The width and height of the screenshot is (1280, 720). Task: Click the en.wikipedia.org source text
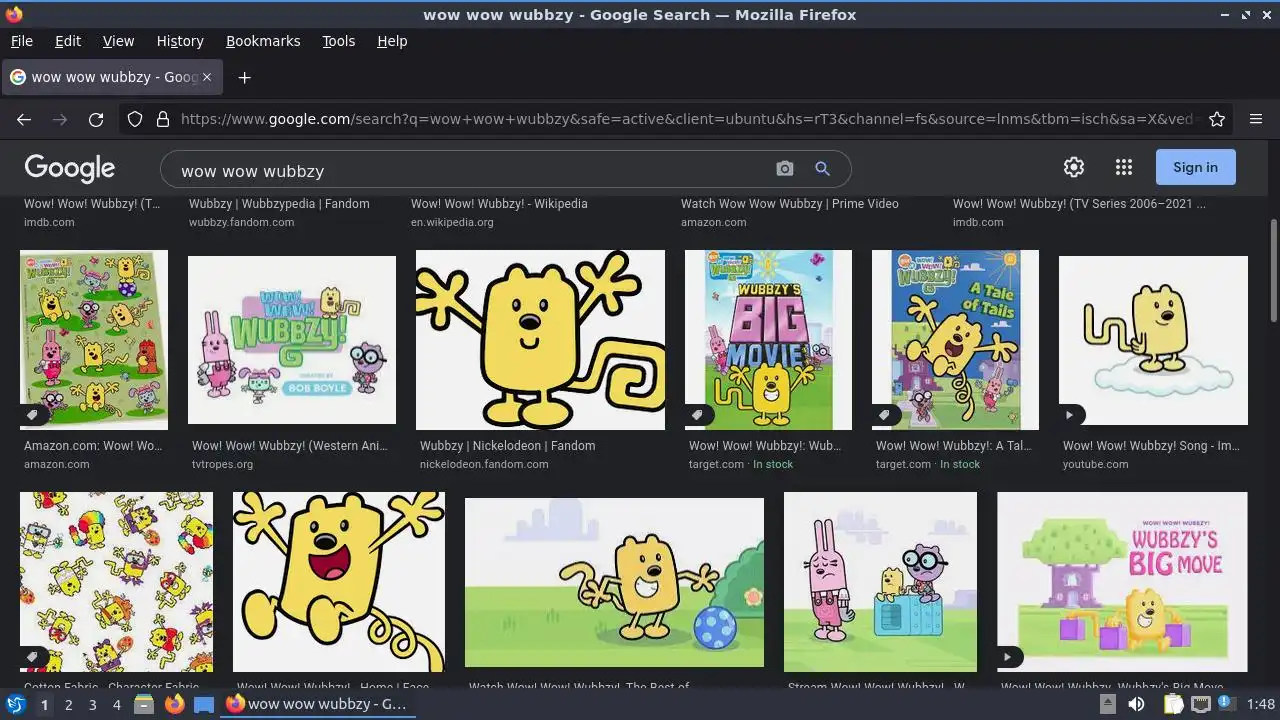click(x=452, y=222)
